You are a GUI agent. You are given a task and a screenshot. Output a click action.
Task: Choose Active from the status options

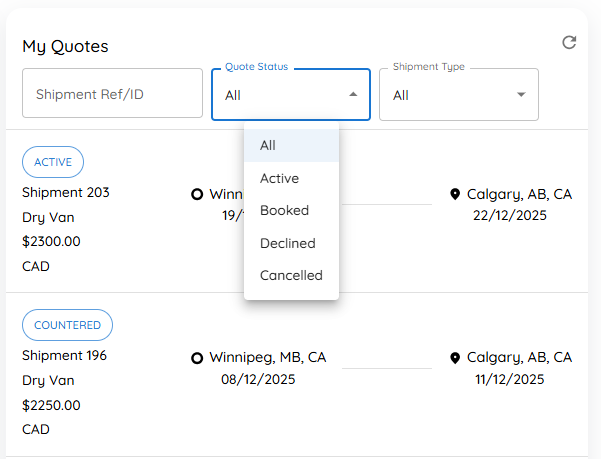point(291,178)
